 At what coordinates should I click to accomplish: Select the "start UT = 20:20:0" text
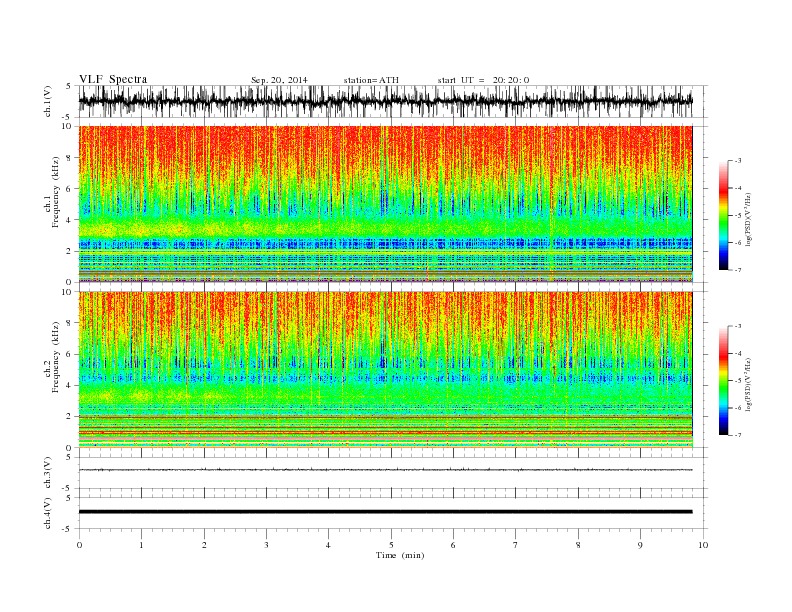(483, 80)
